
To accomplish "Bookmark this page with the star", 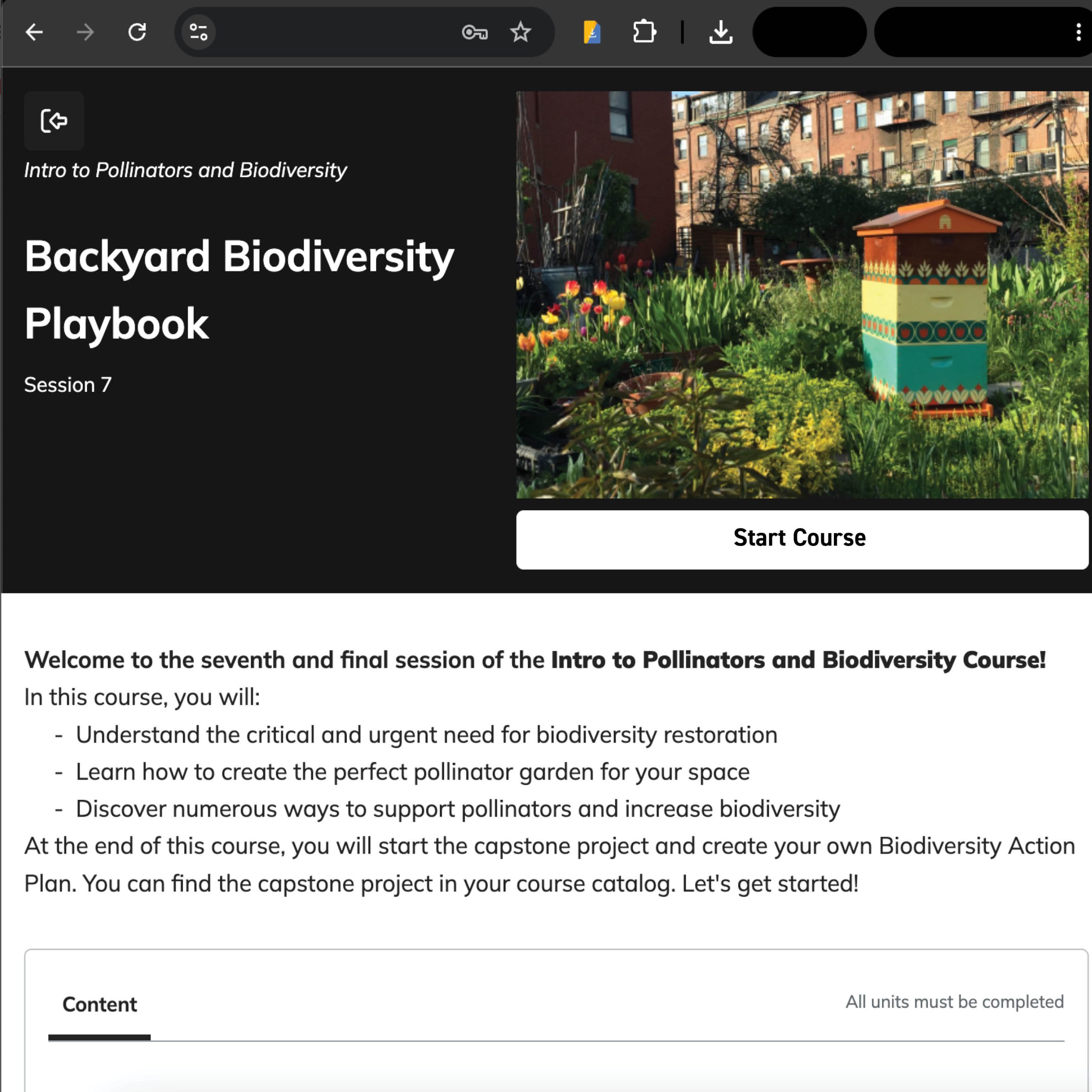I will (520, 32).
